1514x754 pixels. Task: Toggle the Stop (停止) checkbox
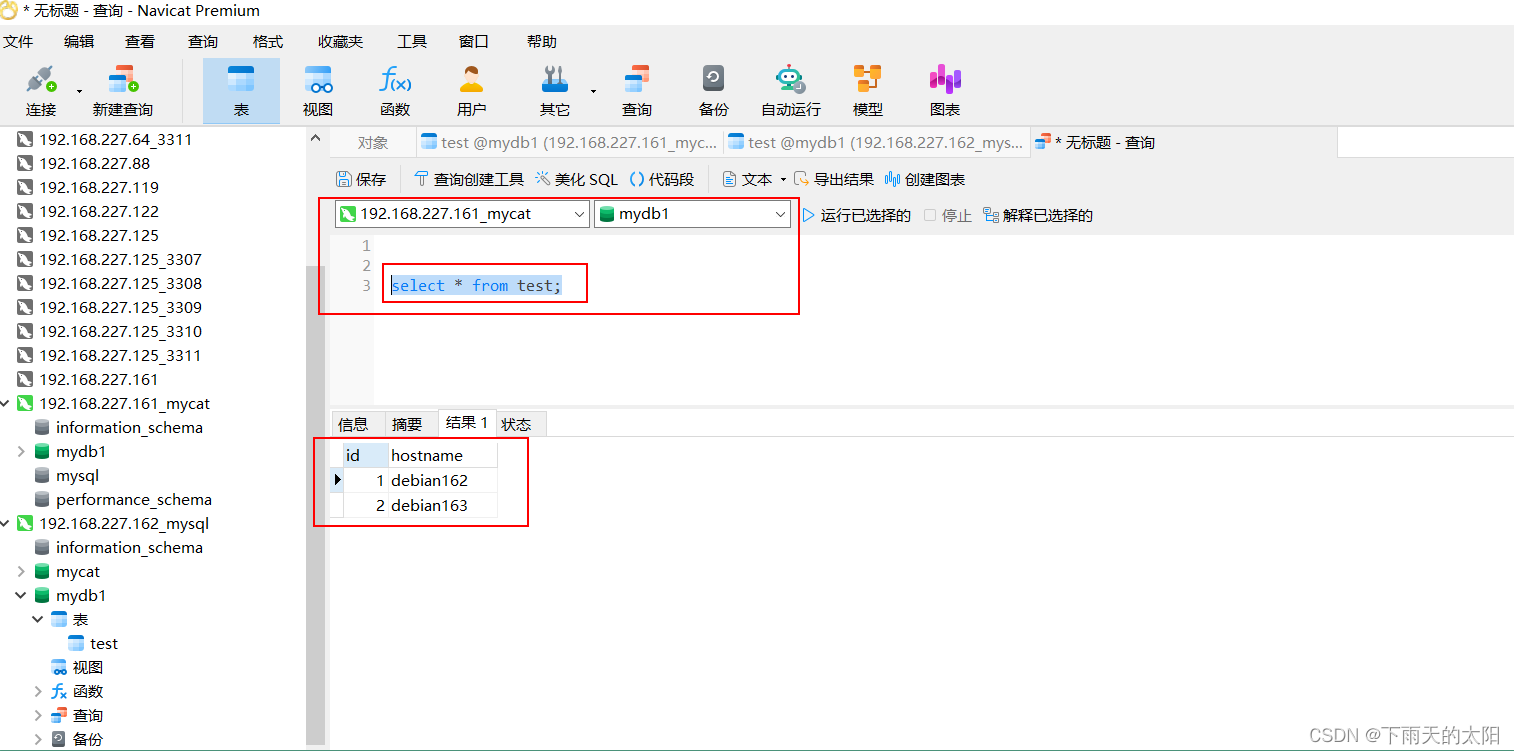(x=930, y=215)
